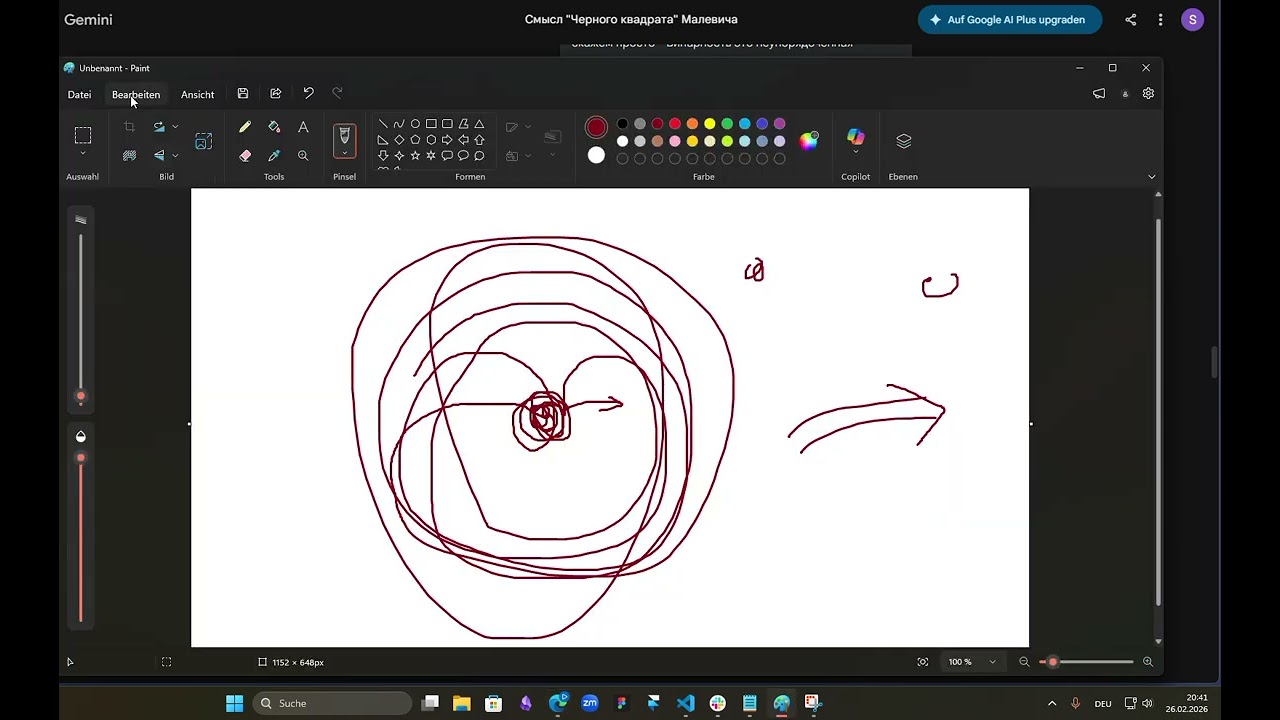Select the Color picker eyedropper tool
This screenshot has width=1280, height=720.
(x=274, y=155)
